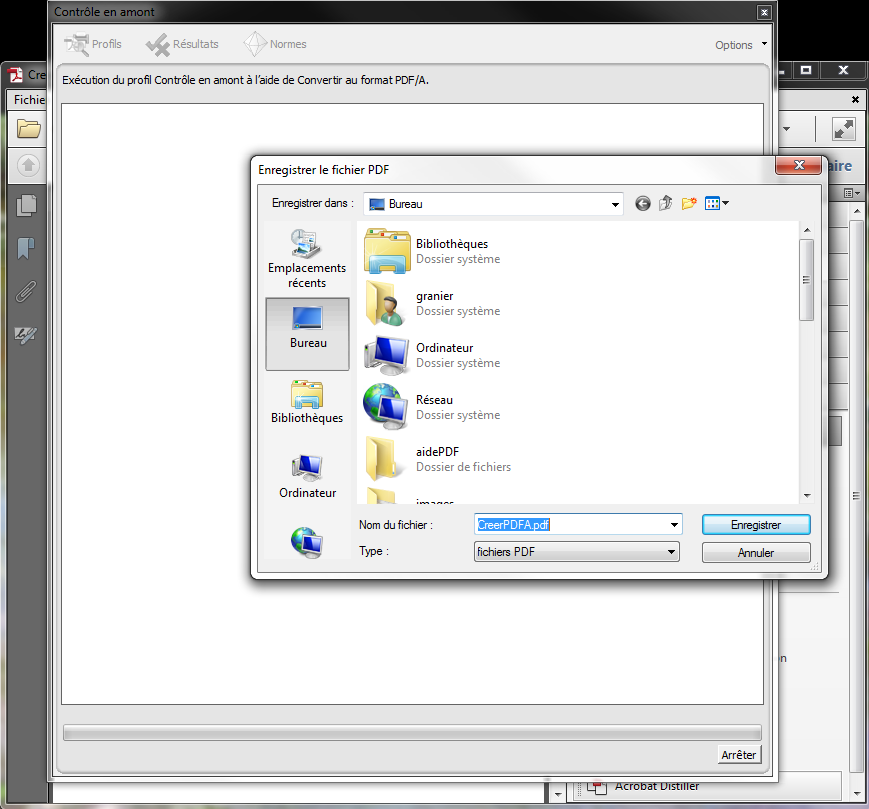This screenshot has height=809, width=869.
Task: Select Ordinateur in the places bar
Action: (307, 477)
